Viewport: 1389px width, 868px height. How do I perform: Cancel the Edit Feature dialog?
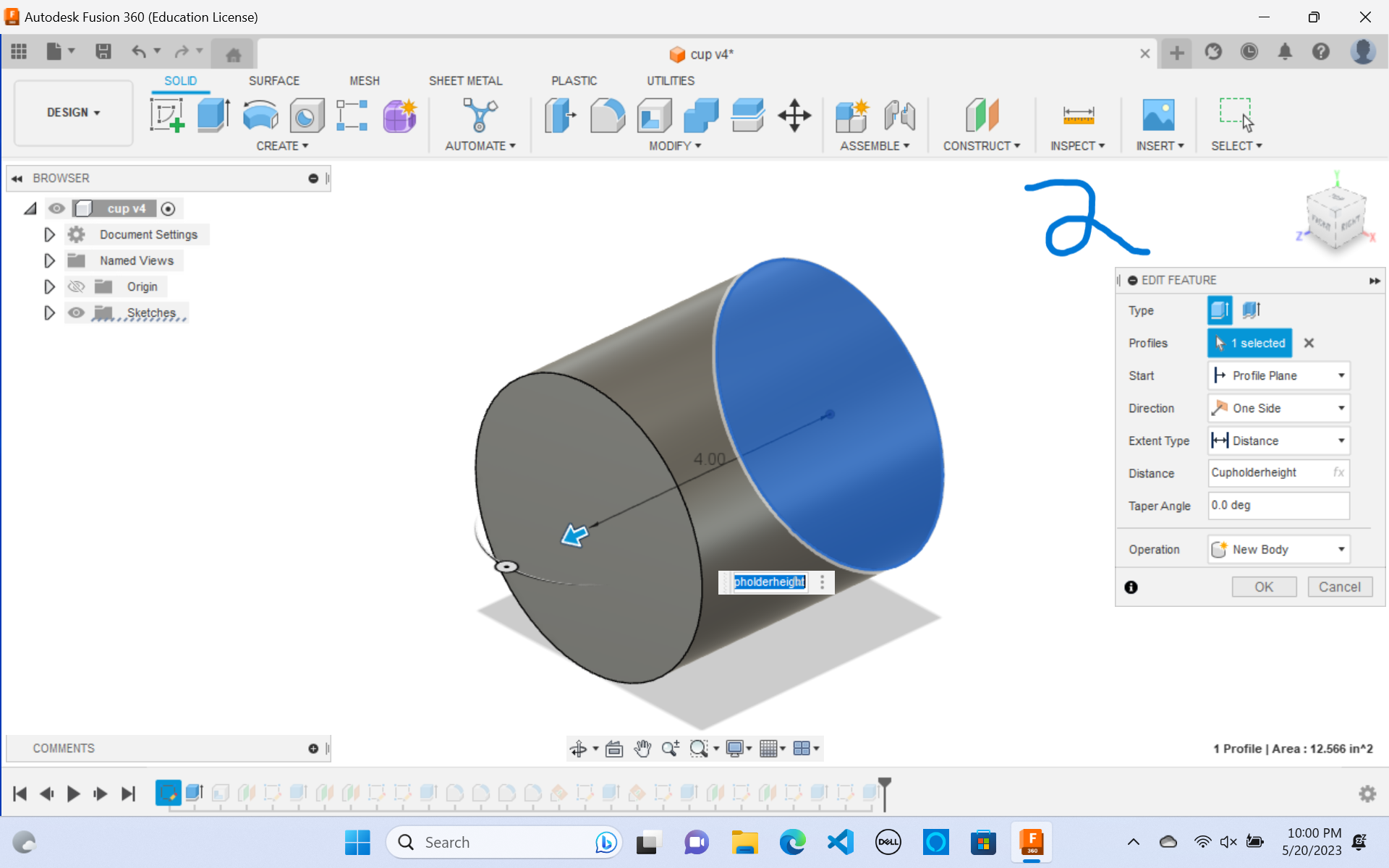[1339, 587]
